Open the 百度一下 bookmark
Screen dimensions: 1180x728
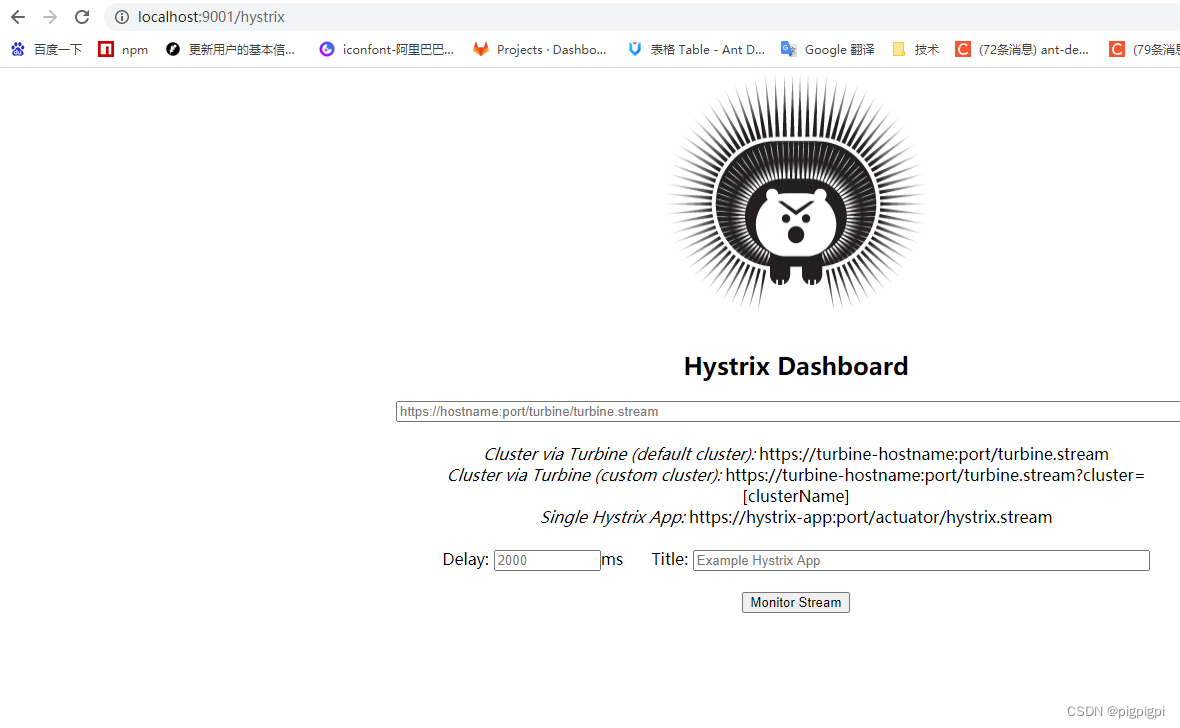coord(47,49)
